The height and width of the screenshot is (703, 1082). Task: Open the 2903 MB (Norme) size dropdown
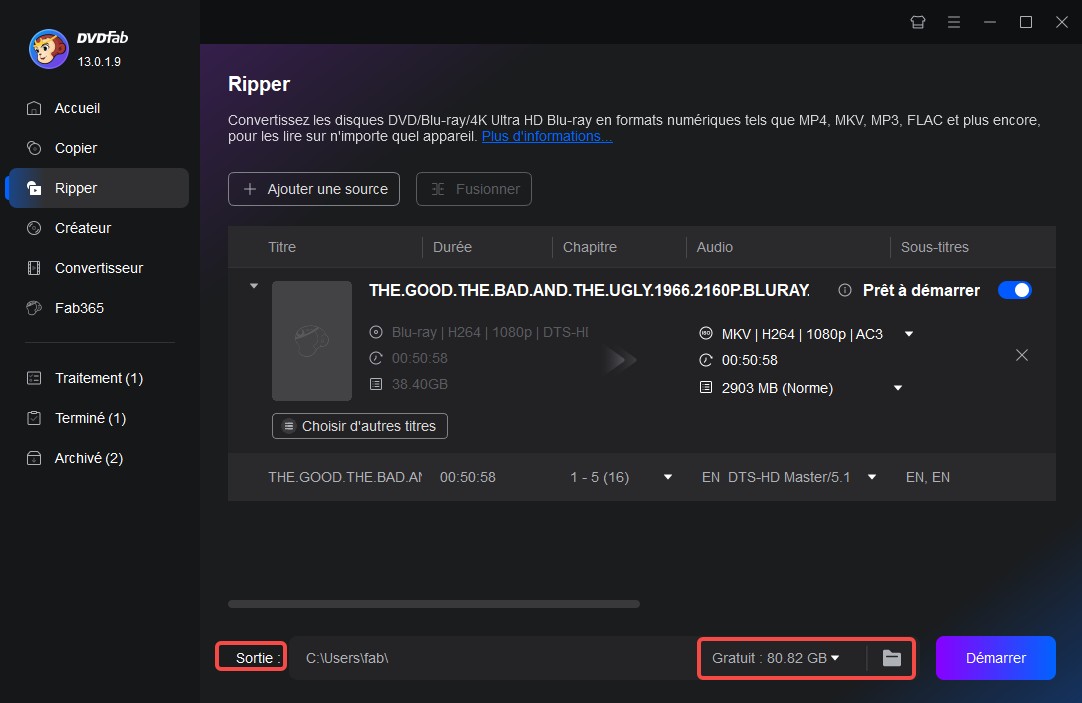click(x=898, y=388)
